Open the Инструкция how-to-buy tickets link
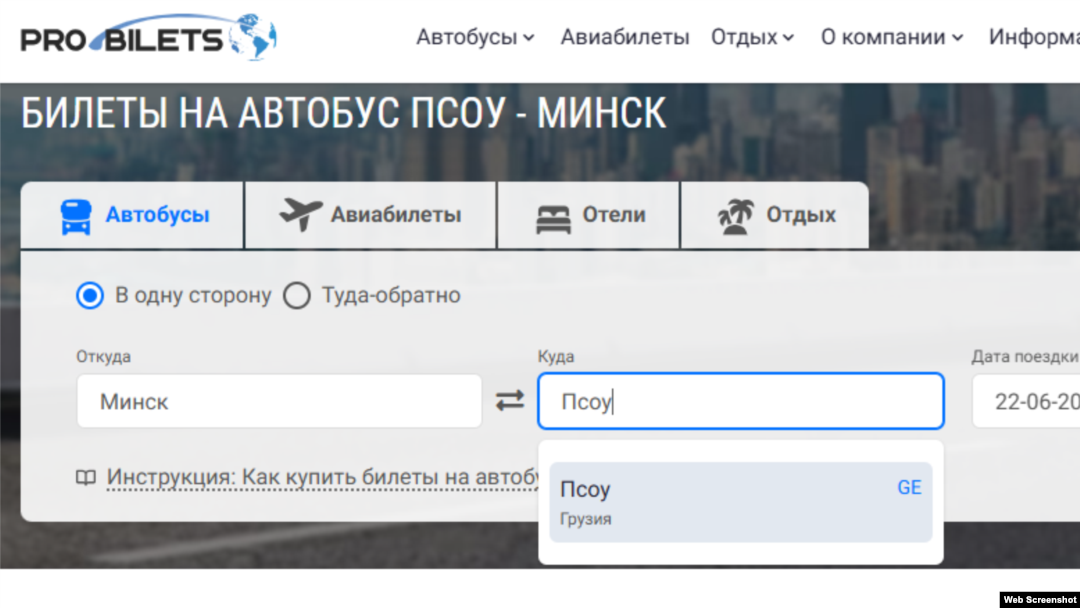 (323, 477)
